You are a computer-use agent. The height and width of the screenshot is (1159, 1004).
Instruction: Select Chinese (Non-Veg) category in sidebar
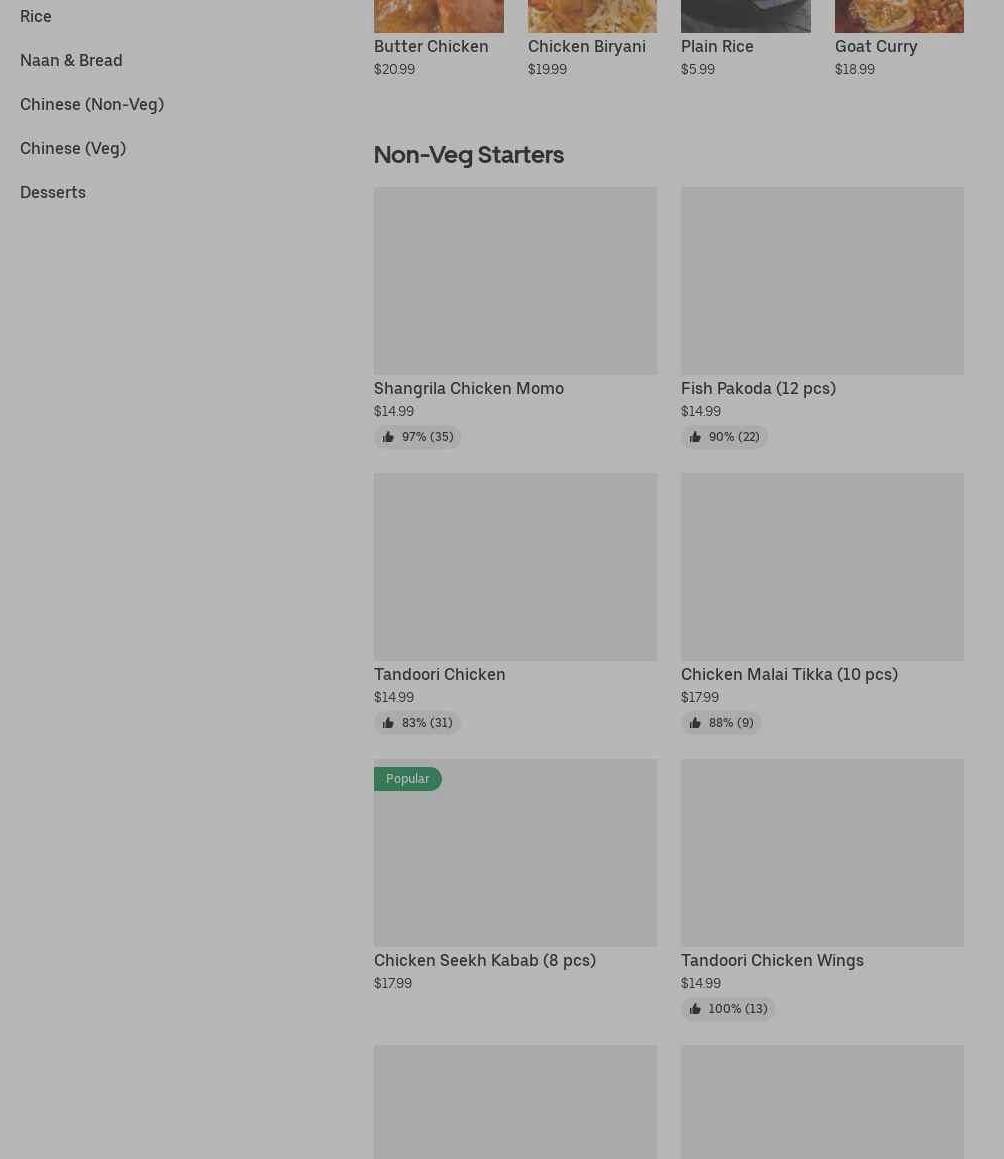click(92, 104)
